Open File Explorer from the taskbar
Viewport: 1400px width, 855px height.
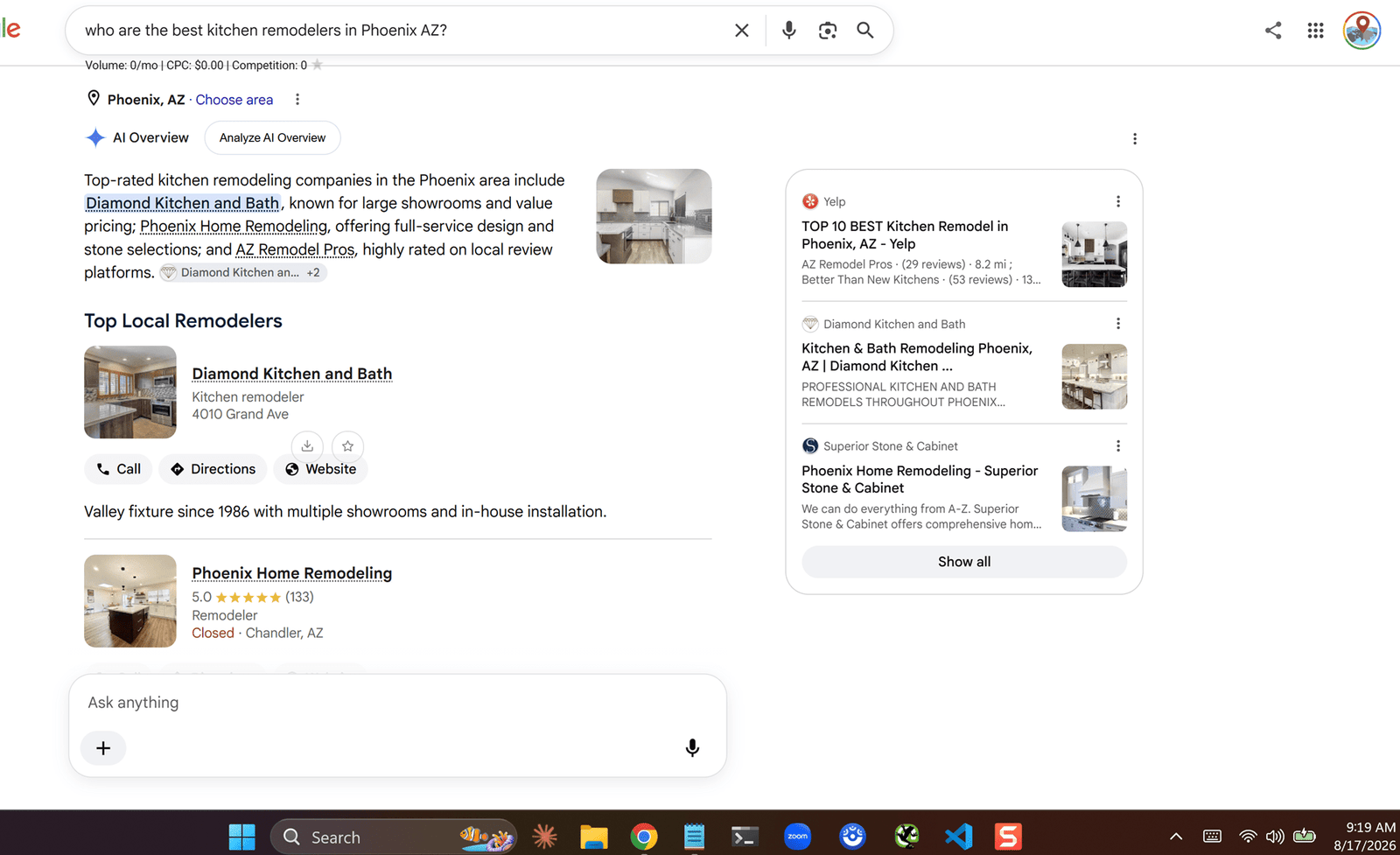click(594, 837)
